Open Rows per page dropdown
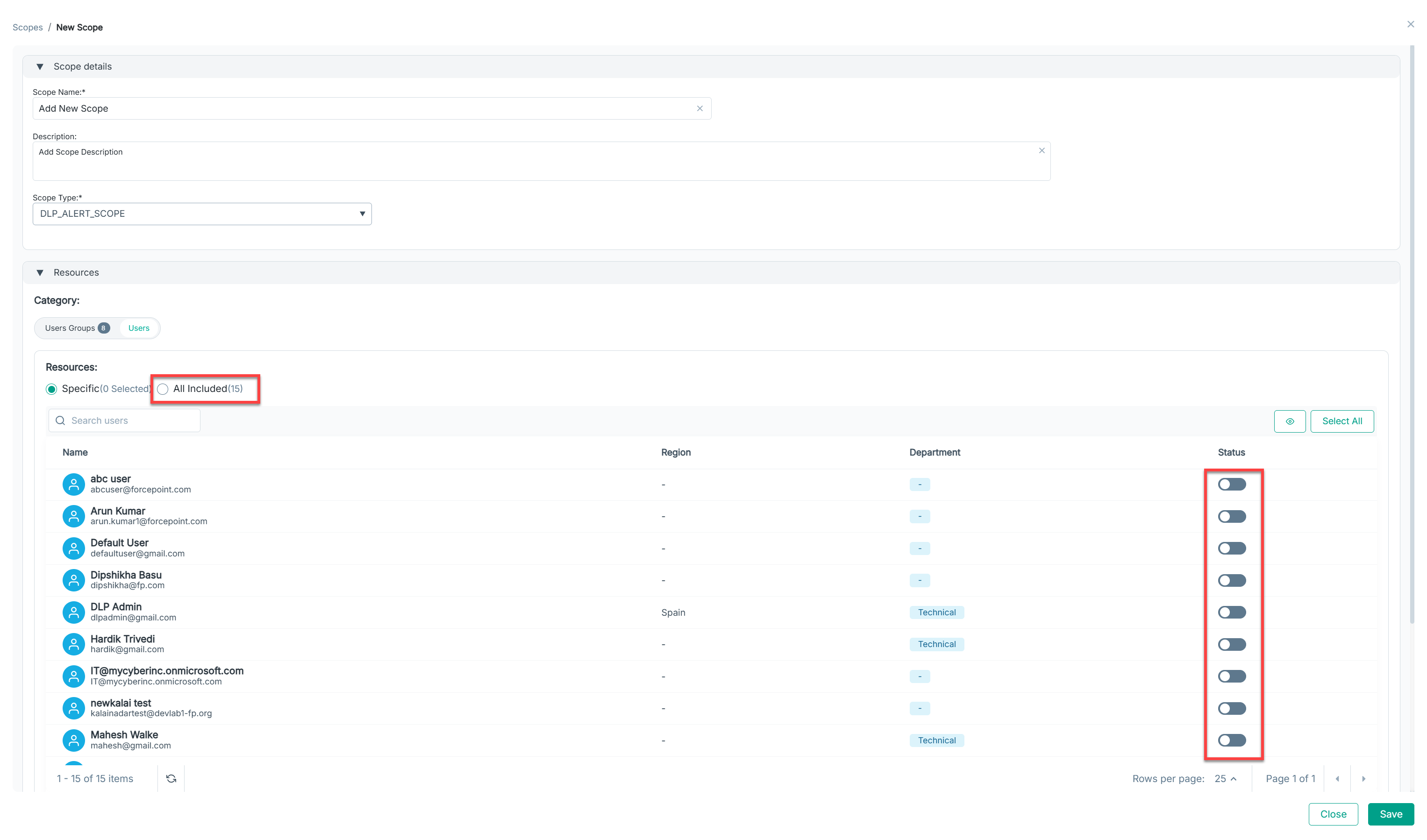Viewport: 1427px width, 840px height. point(1225,779)
